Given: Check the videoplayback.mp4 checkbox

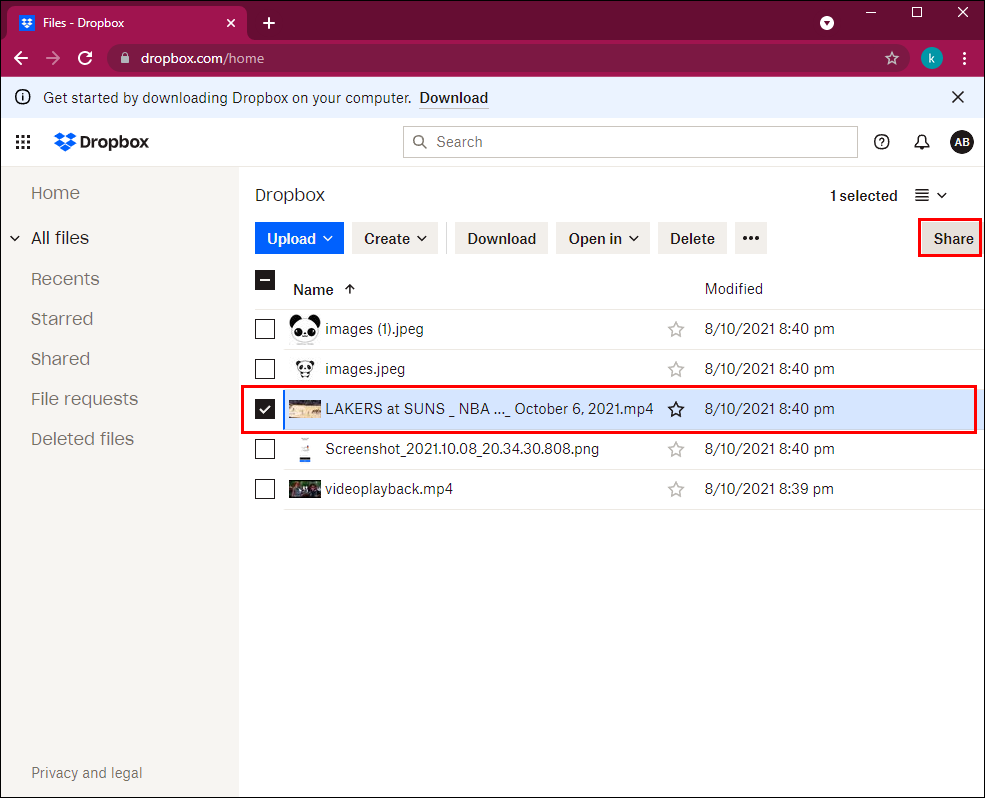Looking at the screenshot, I should click(264, 489).
